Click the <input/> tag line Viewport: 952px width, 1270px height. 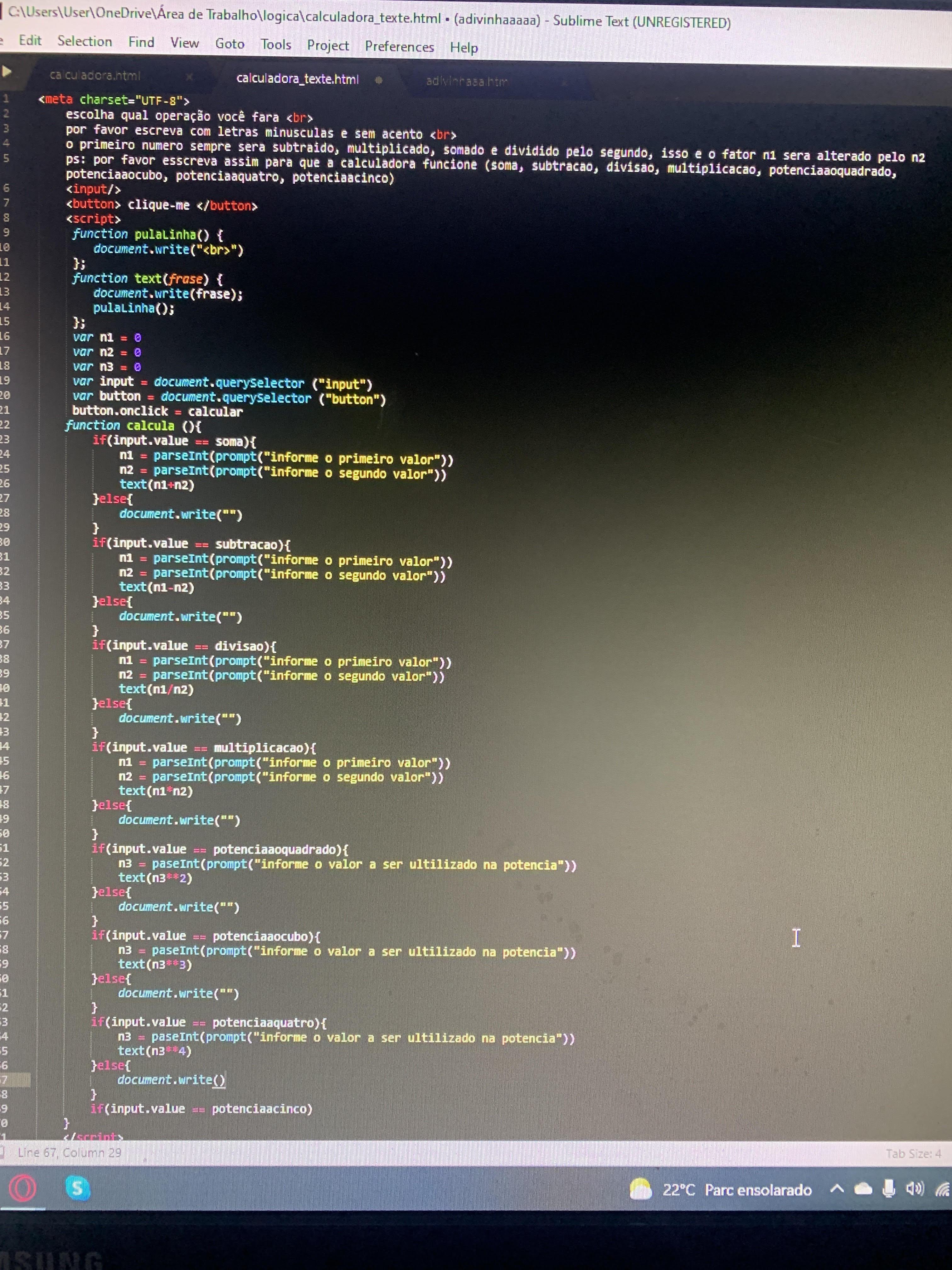(93, 189)
